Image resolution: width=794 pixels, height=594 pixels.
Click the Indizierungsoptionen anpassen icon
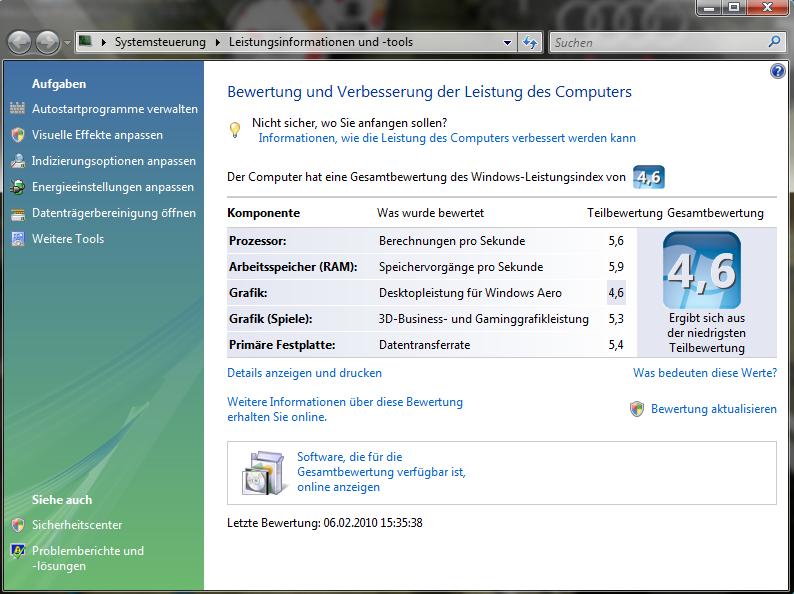18,161
